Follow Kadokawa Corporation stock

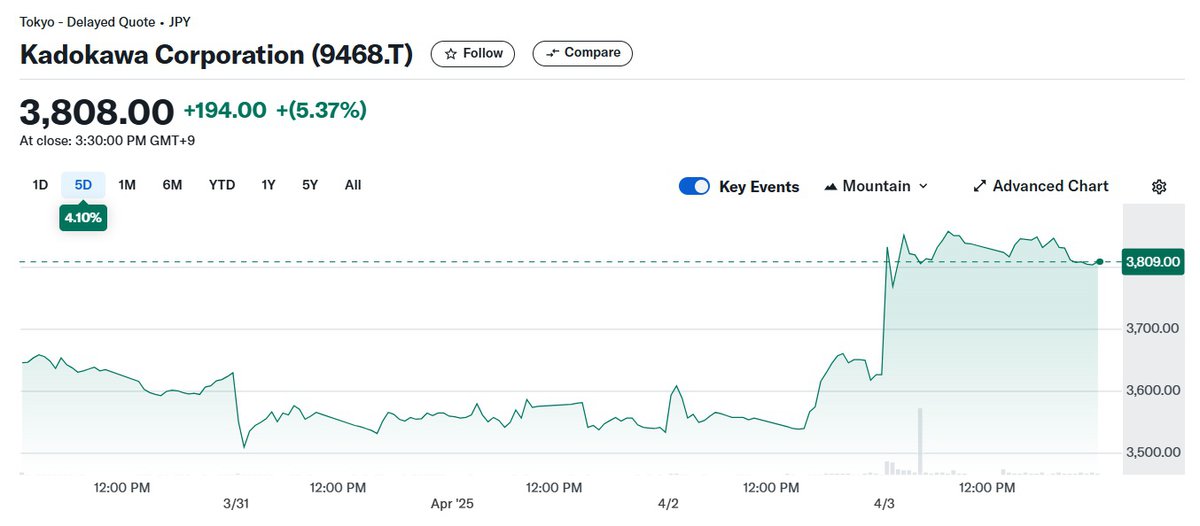[473, 53]
